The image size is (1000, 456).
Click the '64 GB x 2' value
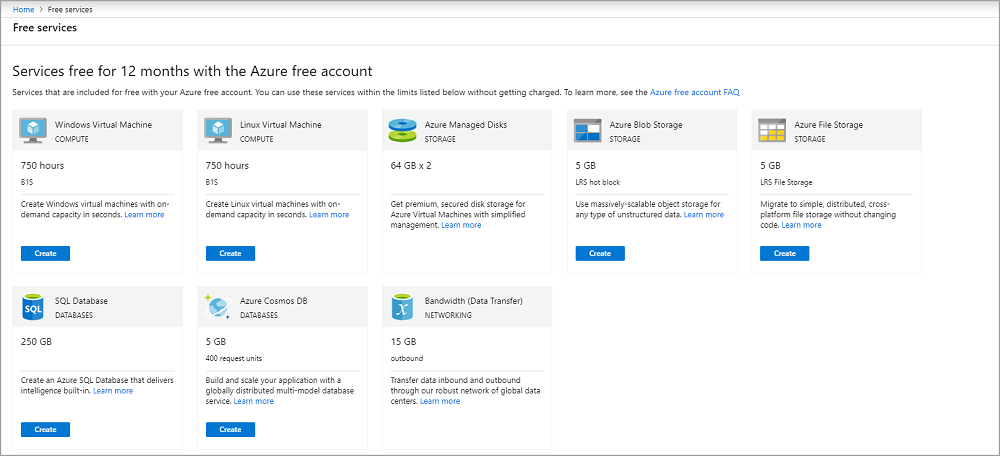[411, 166]
